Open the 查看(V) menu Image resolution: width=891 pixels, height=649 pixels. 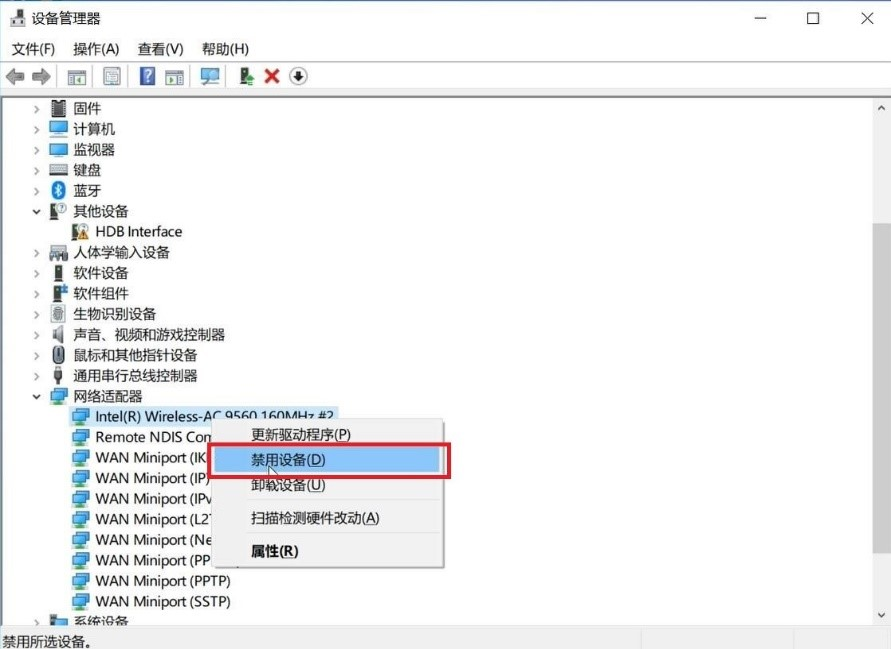[x=160, y=49]
